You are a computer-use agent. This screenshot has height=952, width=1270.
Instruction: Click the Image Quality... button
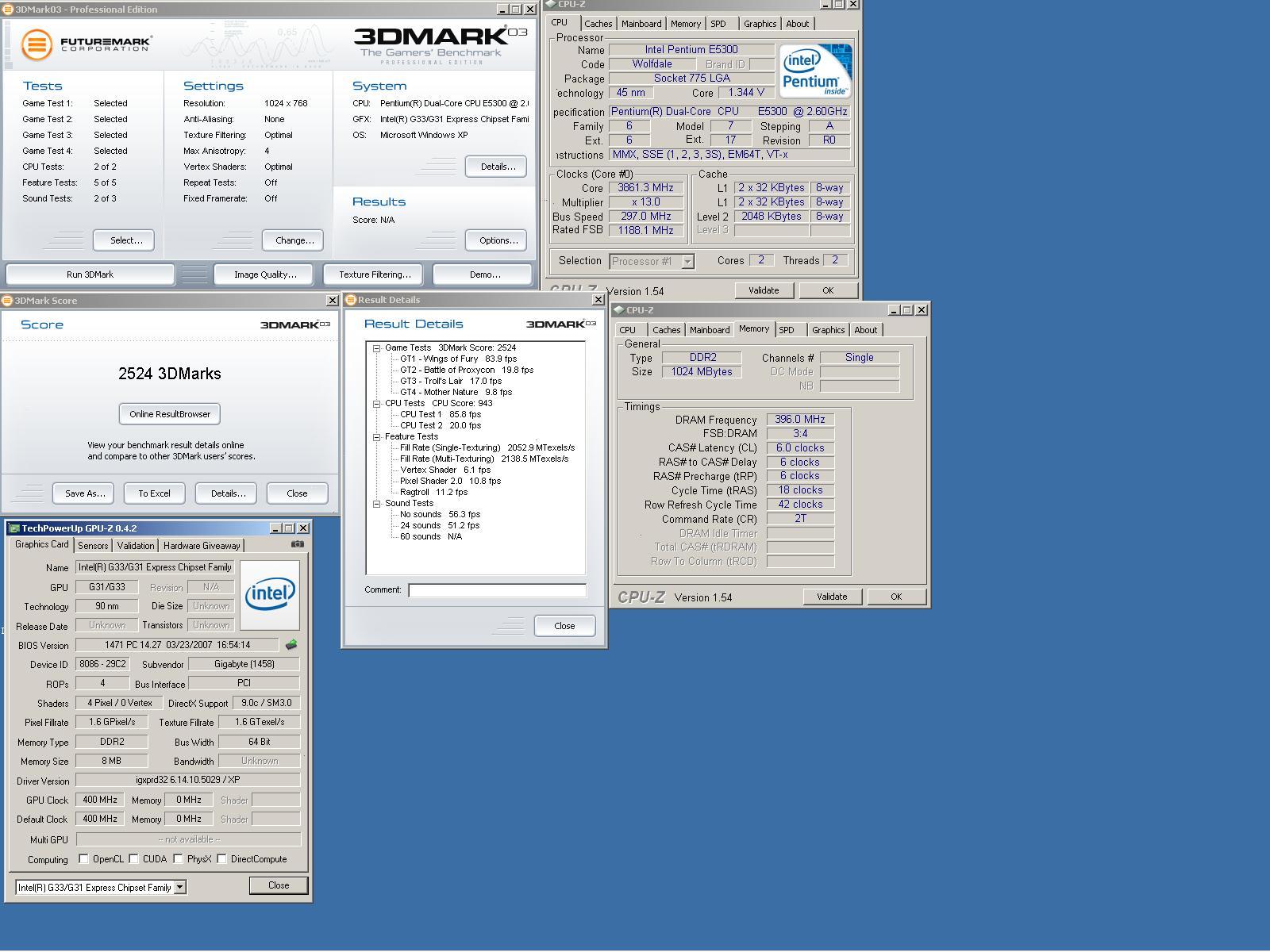263,274
